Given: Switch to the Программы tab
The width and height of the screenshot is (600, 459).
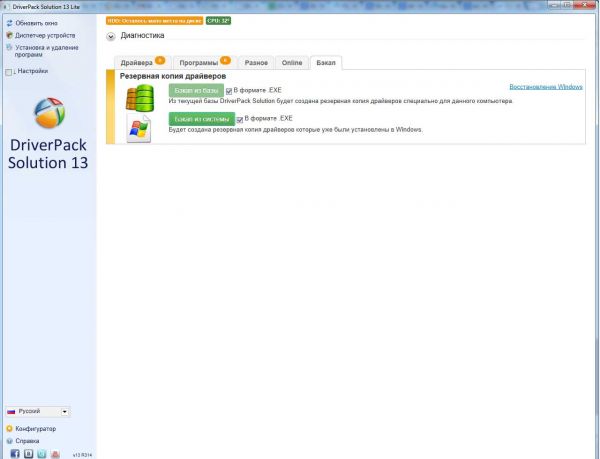Looking at the screenshot, I should point(205,63).
